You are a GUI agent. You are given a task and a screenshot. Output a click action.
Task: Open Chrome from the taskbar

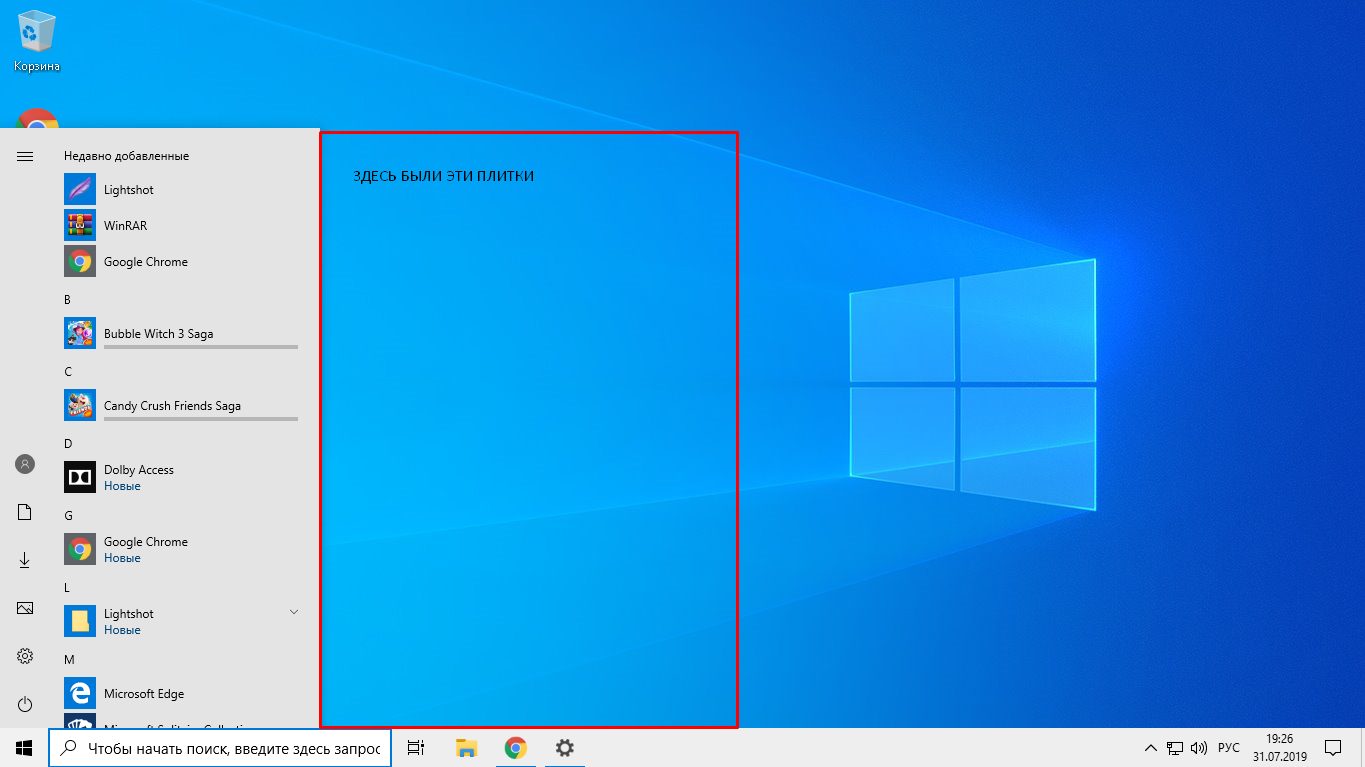515,748
